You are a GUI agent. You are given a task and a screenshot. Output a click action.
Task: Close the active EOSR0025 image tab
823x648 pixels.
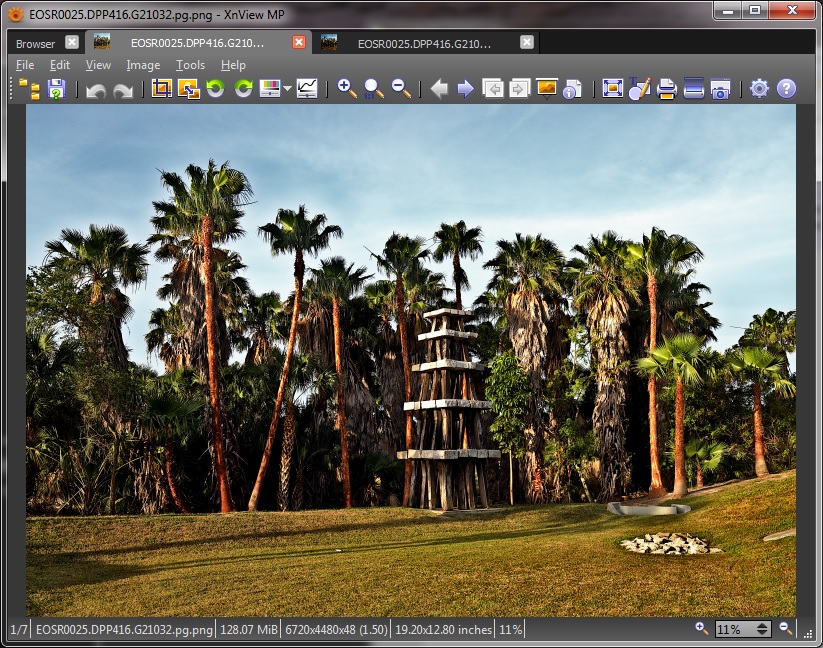[x=299, y=42]
